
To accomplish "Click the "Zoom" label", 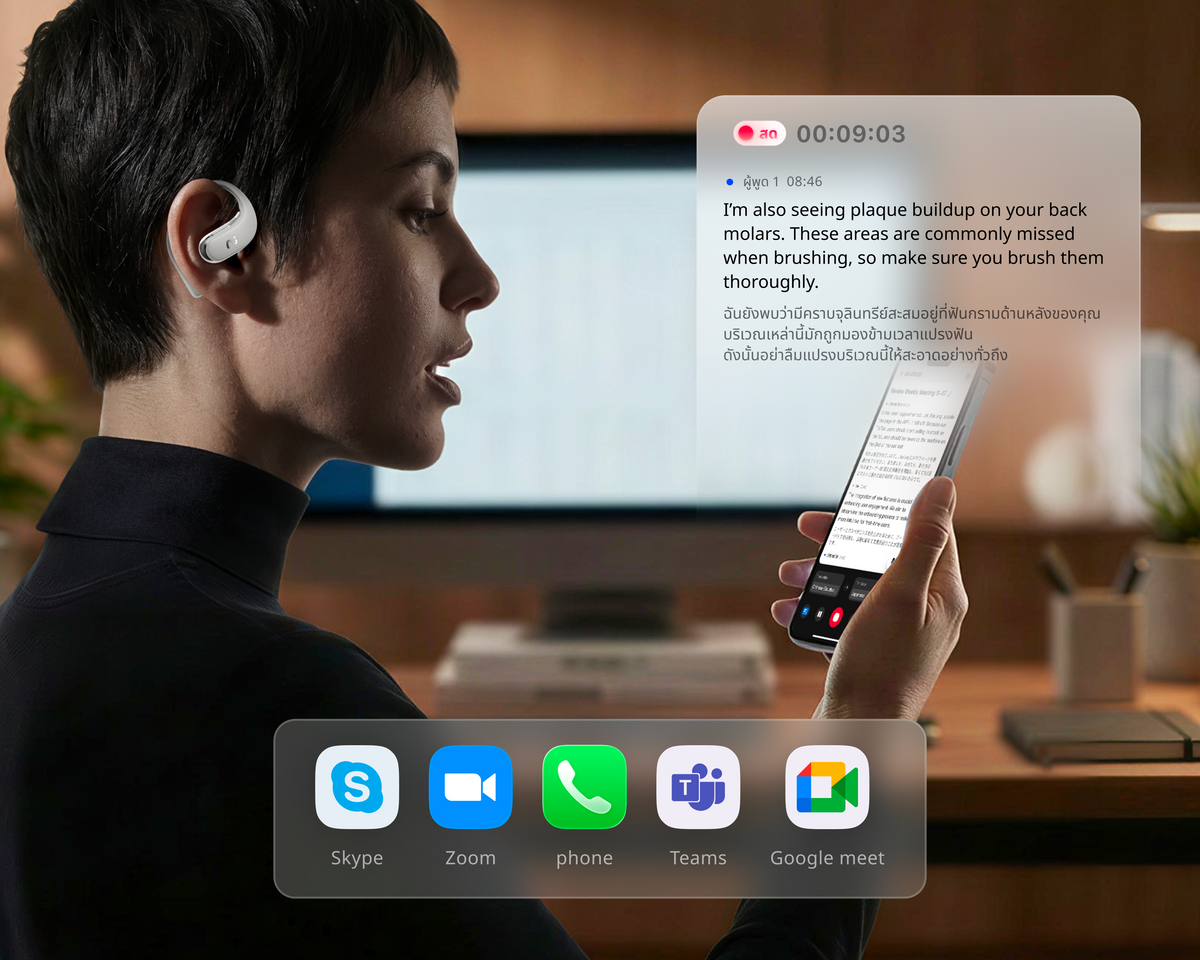I will click(x=471, y=858).
